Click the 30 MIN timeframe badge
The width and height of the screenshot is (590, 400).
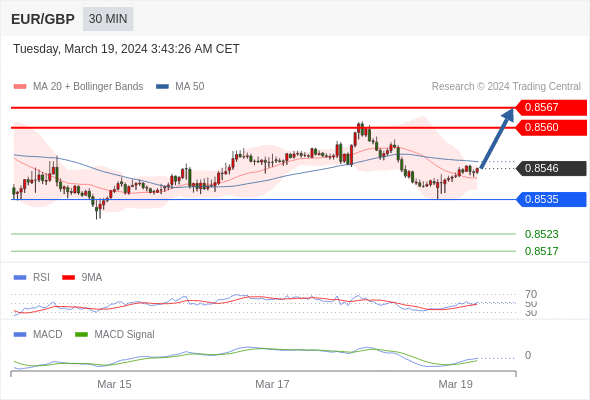(108, 19)
